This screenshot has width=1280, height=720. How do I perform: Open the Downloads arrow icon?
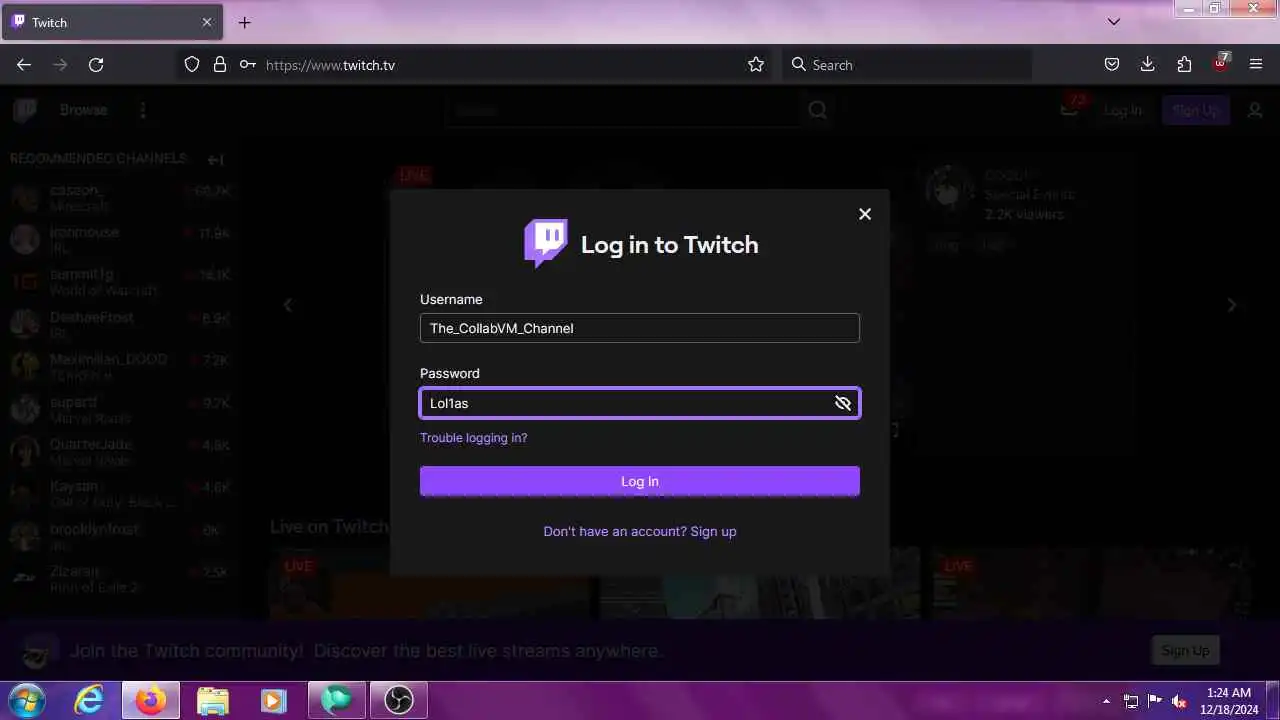[1148, 64]
